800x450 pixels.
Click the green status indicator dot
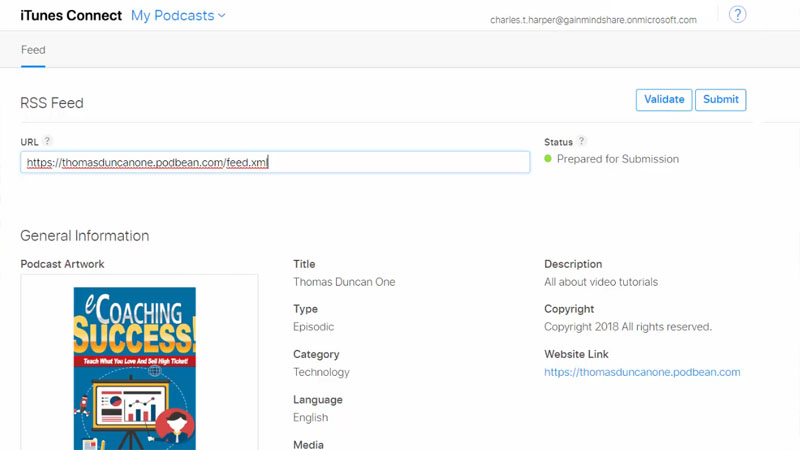[x=548, y=159]
